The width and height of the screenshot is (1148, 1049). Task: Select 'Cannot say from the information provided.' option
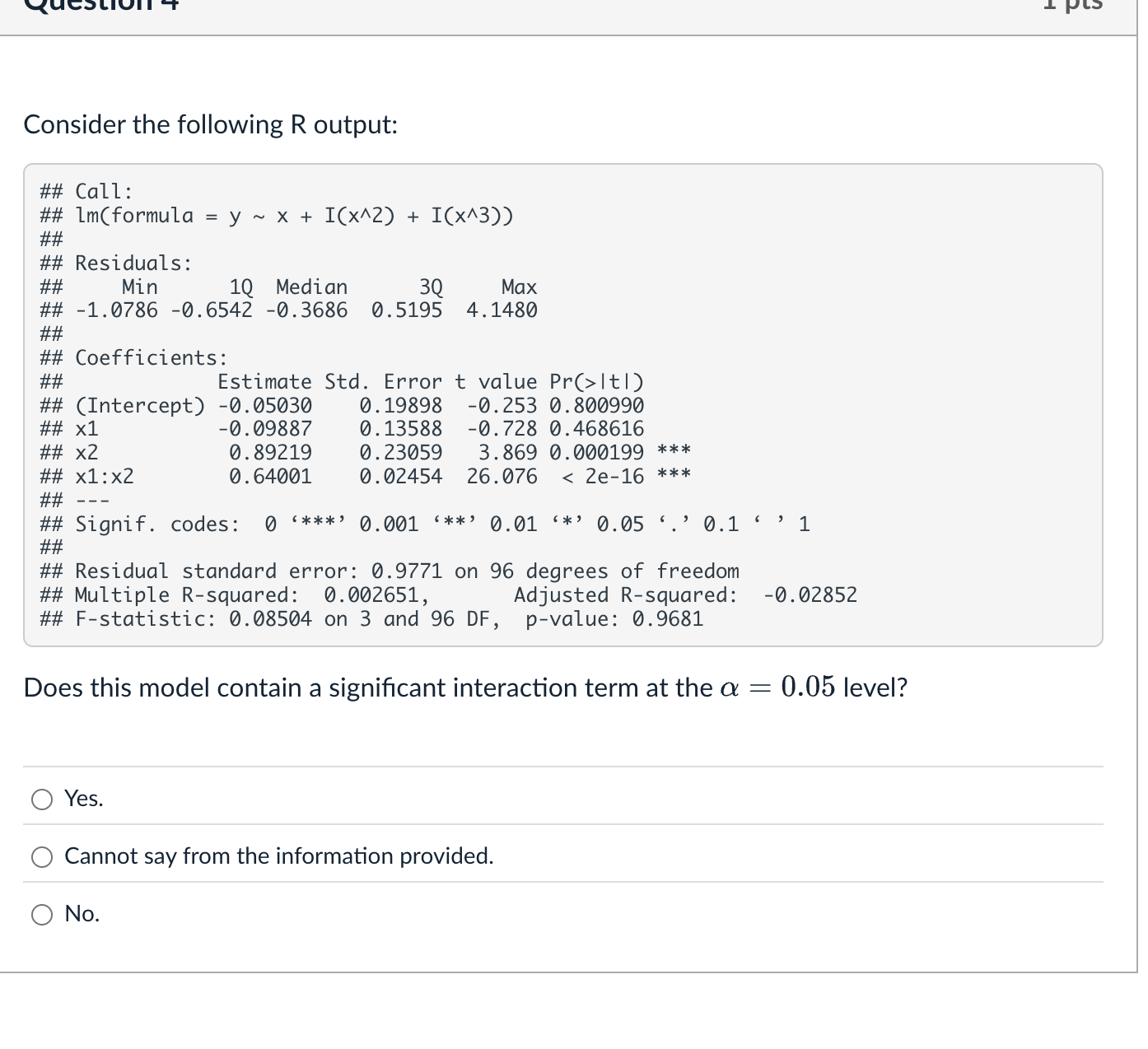click(42, 856)
